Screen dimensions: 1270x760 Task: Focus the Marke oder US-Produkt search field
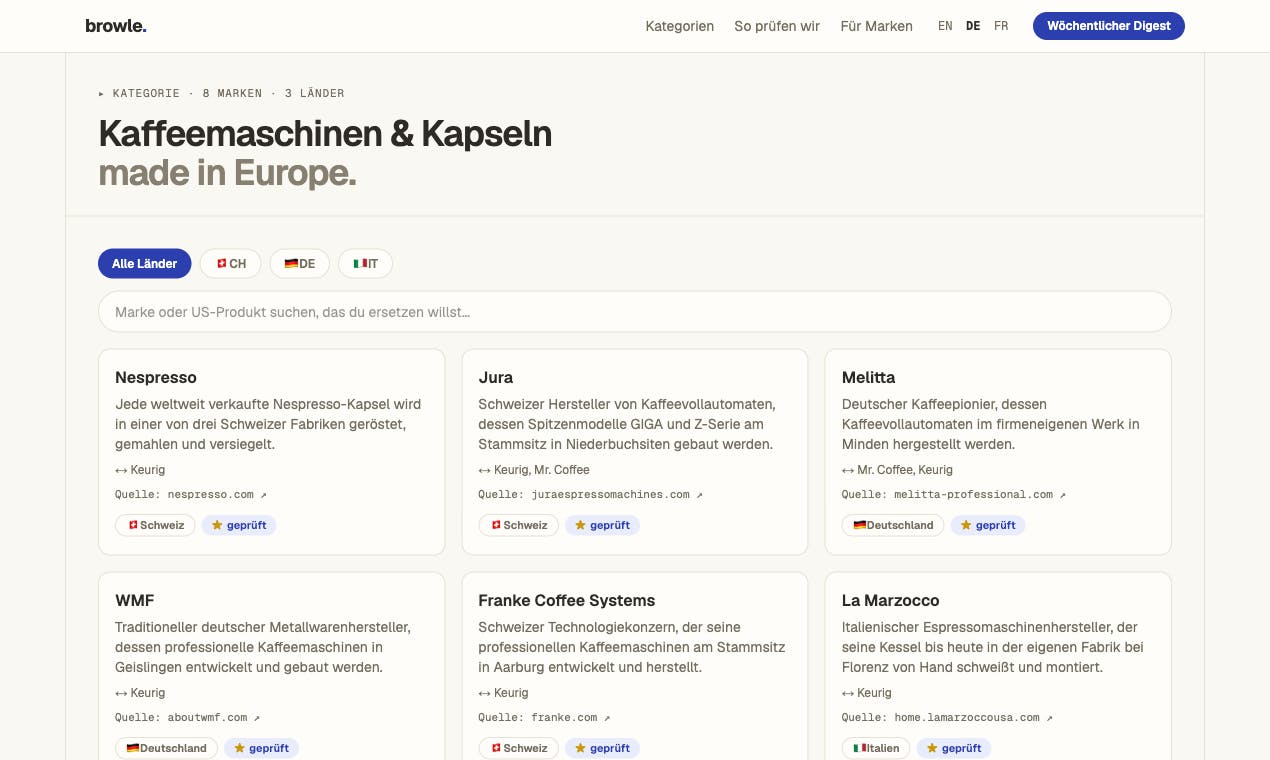[x=635, y=312]
